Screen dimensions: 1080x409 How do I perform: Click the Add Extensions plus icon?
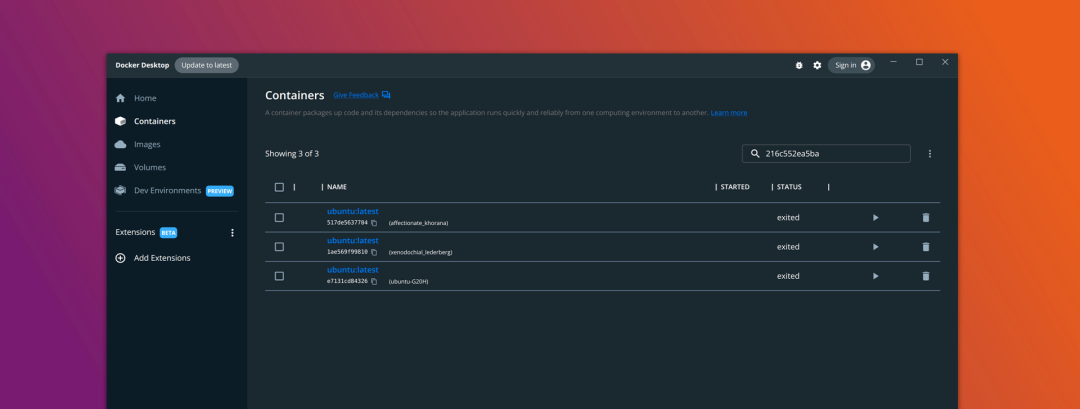tap(121, 258)
